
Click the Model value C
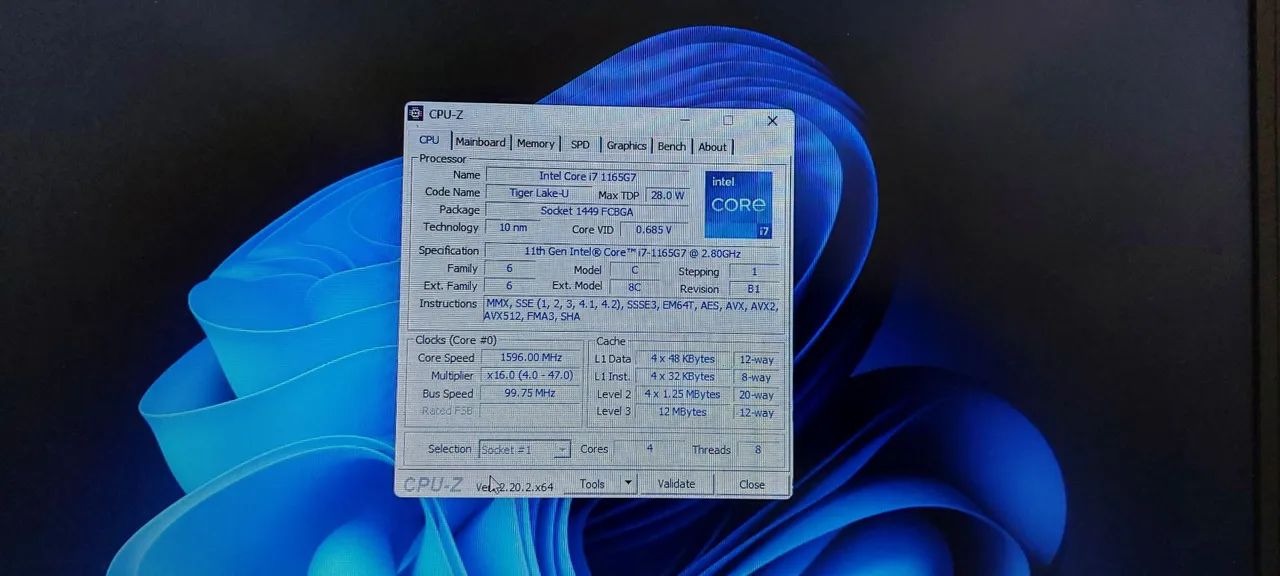634,270
